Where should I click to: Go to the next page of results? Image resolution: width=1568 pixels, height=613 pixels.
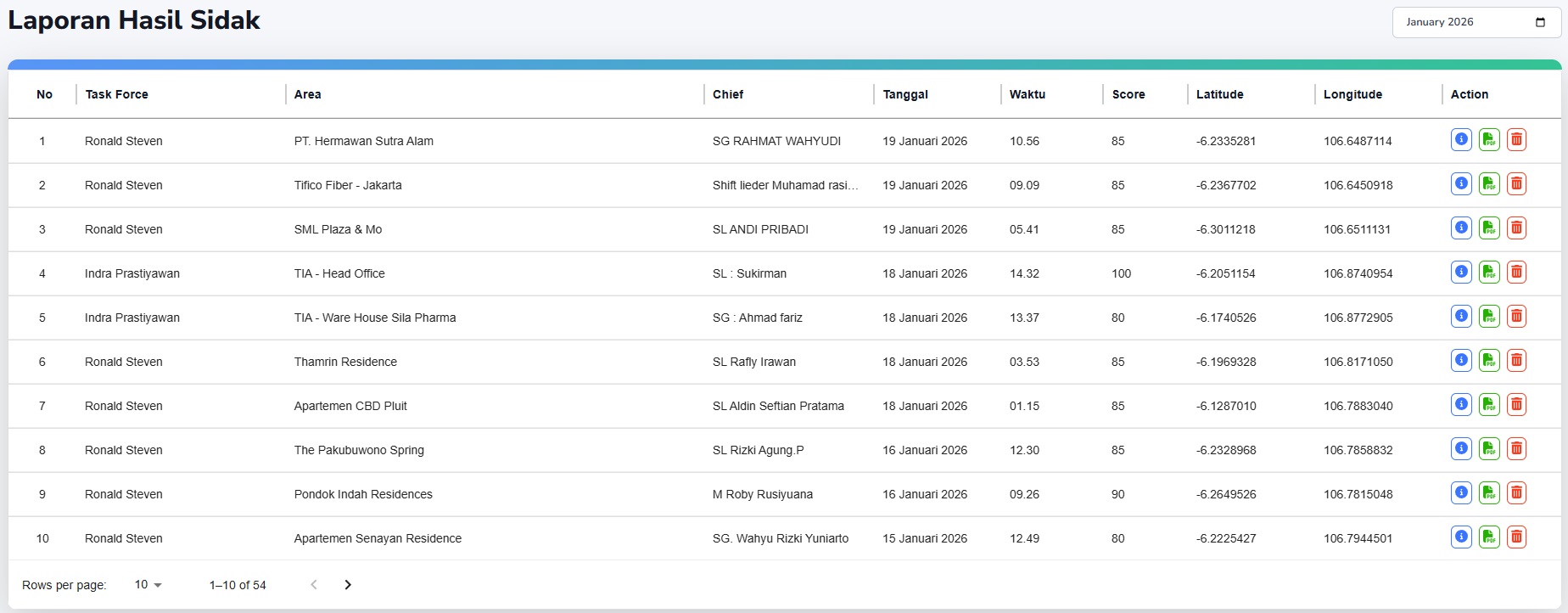click(348, 585)
